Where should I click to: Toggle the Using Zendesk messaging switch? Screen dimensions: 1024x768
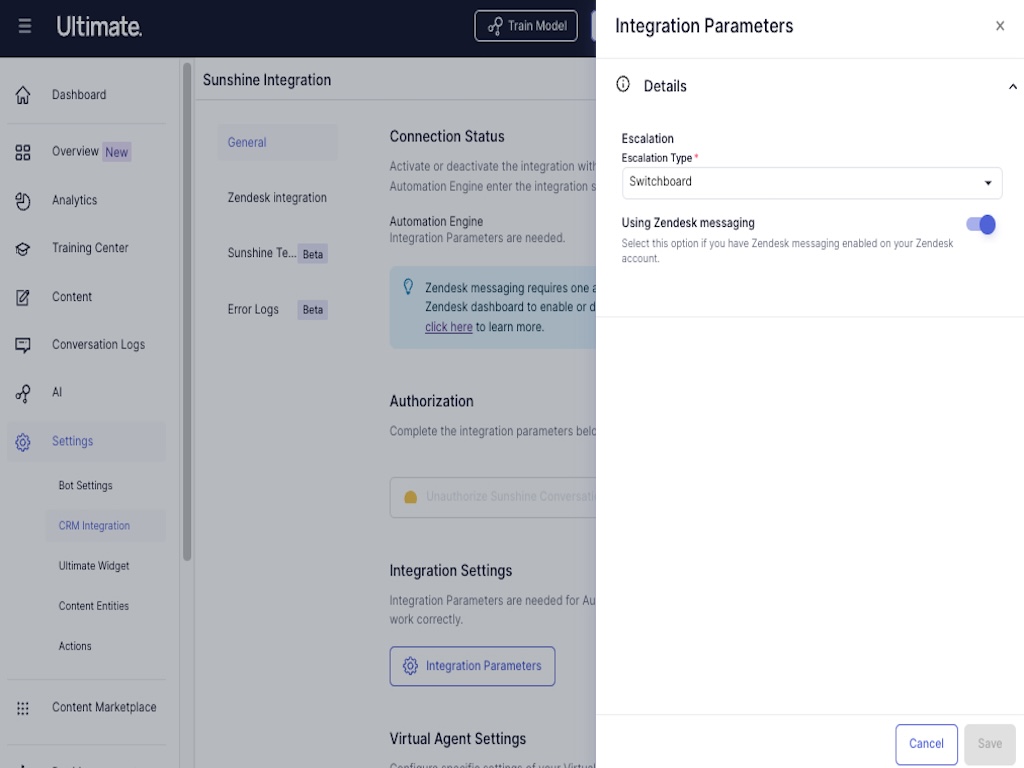(980, 224)
